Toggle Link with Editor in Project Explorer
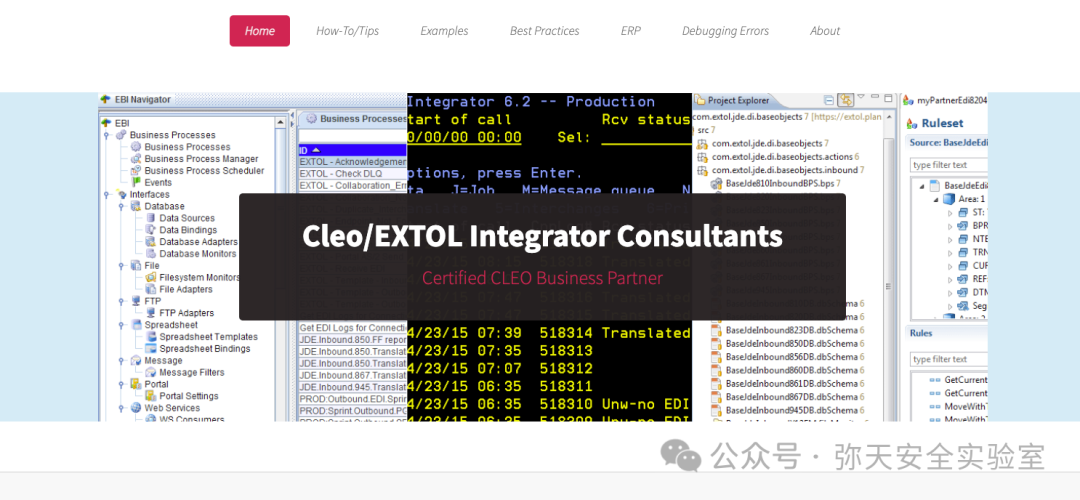This screenshot has height=500, width=1080. tap(846, 100)
